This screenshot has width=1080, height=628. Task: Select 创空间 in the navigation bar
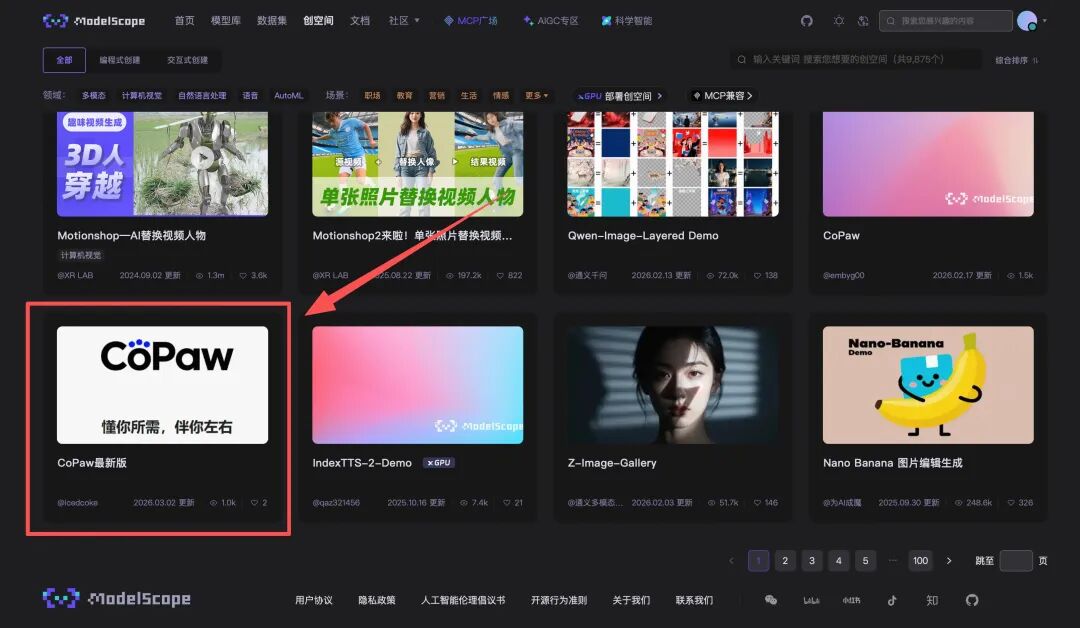(x=318, y=21)
